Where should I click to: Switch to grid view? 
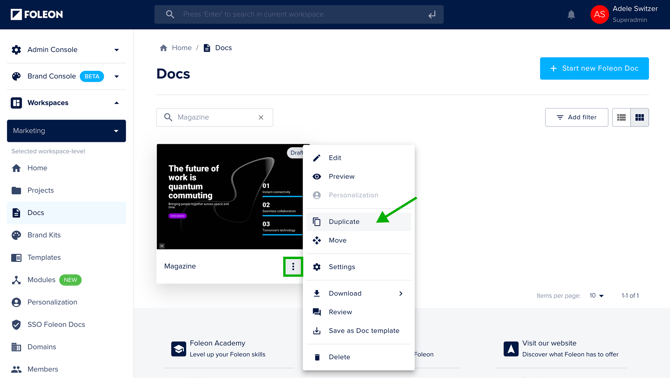(639, 117)
